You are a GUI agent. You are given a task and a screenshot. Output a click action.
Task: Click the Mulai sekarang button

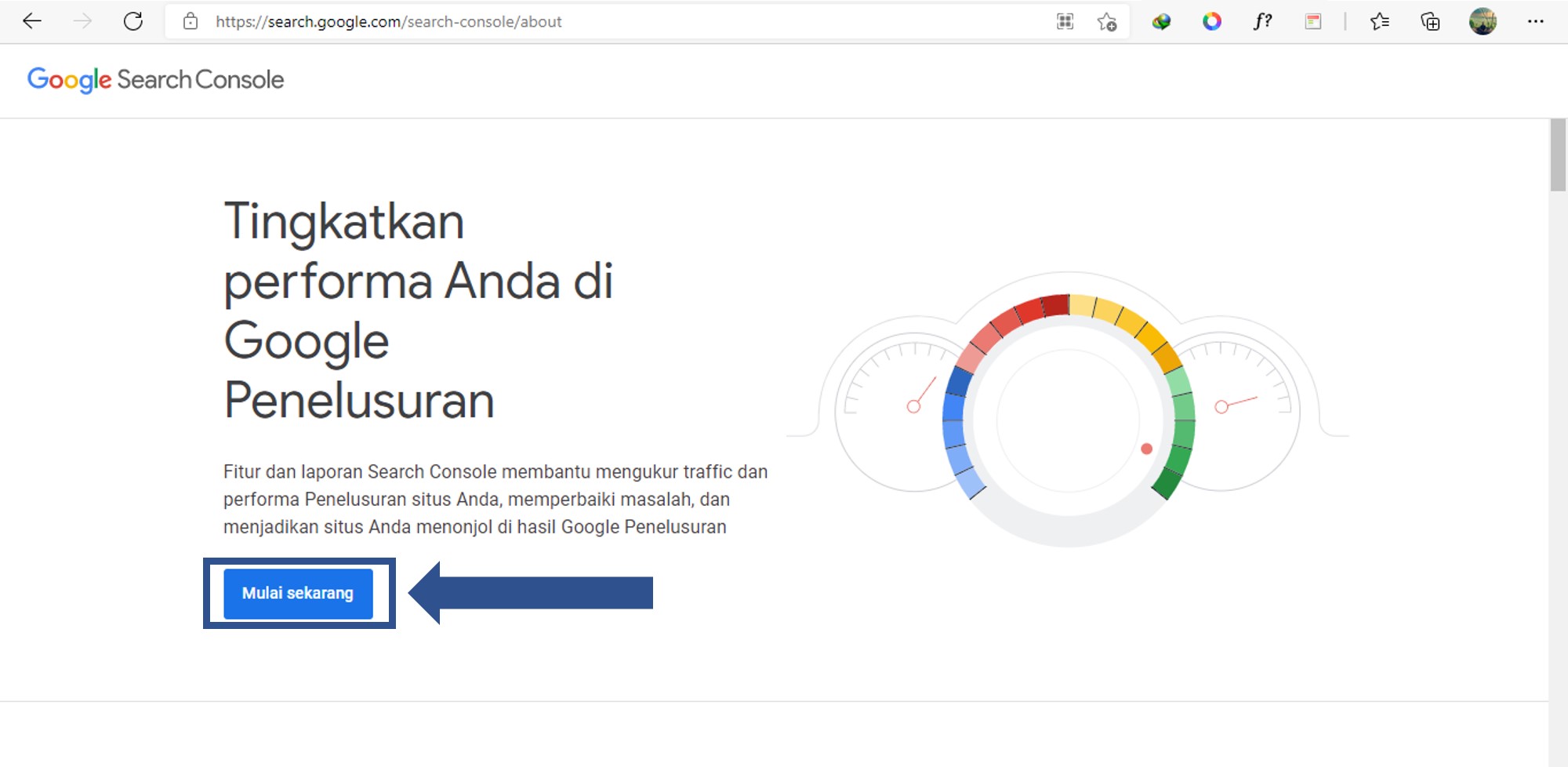point(298,594)
